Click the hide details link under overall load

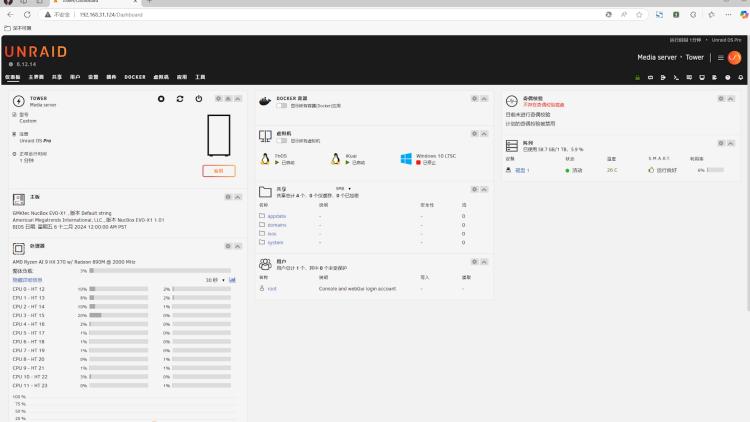pos(27,280)
